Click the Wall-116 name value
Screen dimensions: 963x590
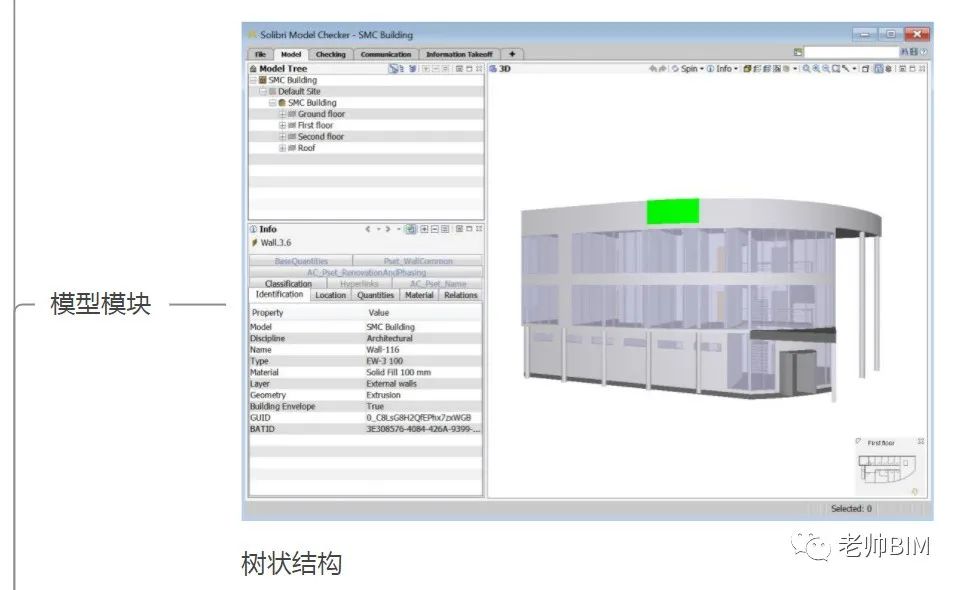383,350
